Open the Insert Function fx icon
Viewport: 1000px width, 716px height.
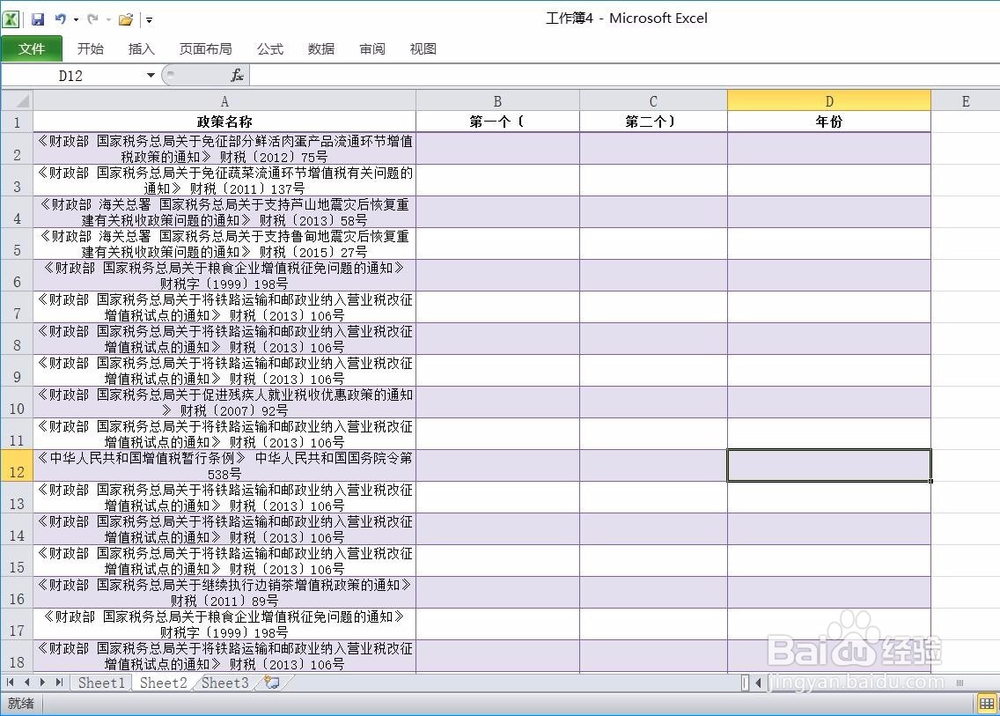(x=236, y=74)
